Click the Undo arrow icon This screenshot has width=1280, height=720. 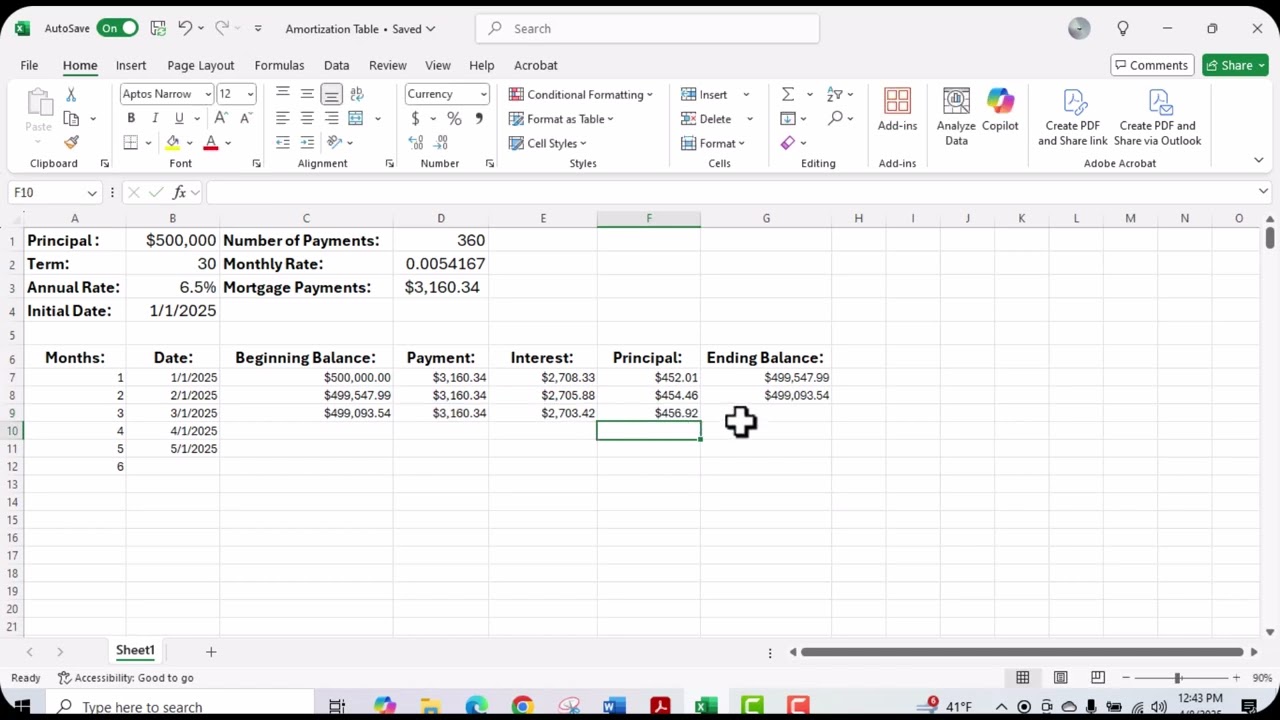185,28
